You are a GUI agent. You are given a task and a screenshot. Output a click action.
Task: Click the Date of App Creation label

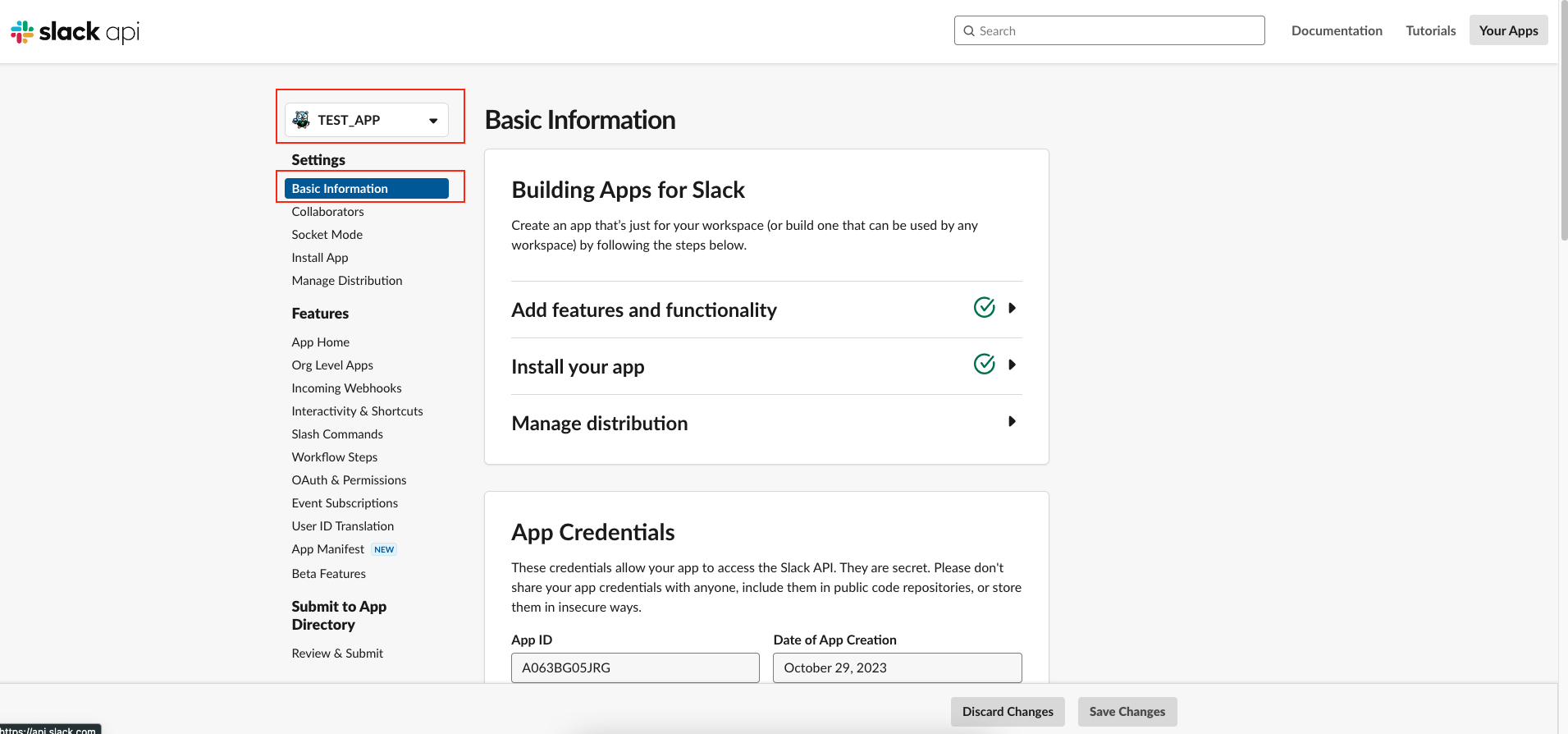click(x=834, y=640)
